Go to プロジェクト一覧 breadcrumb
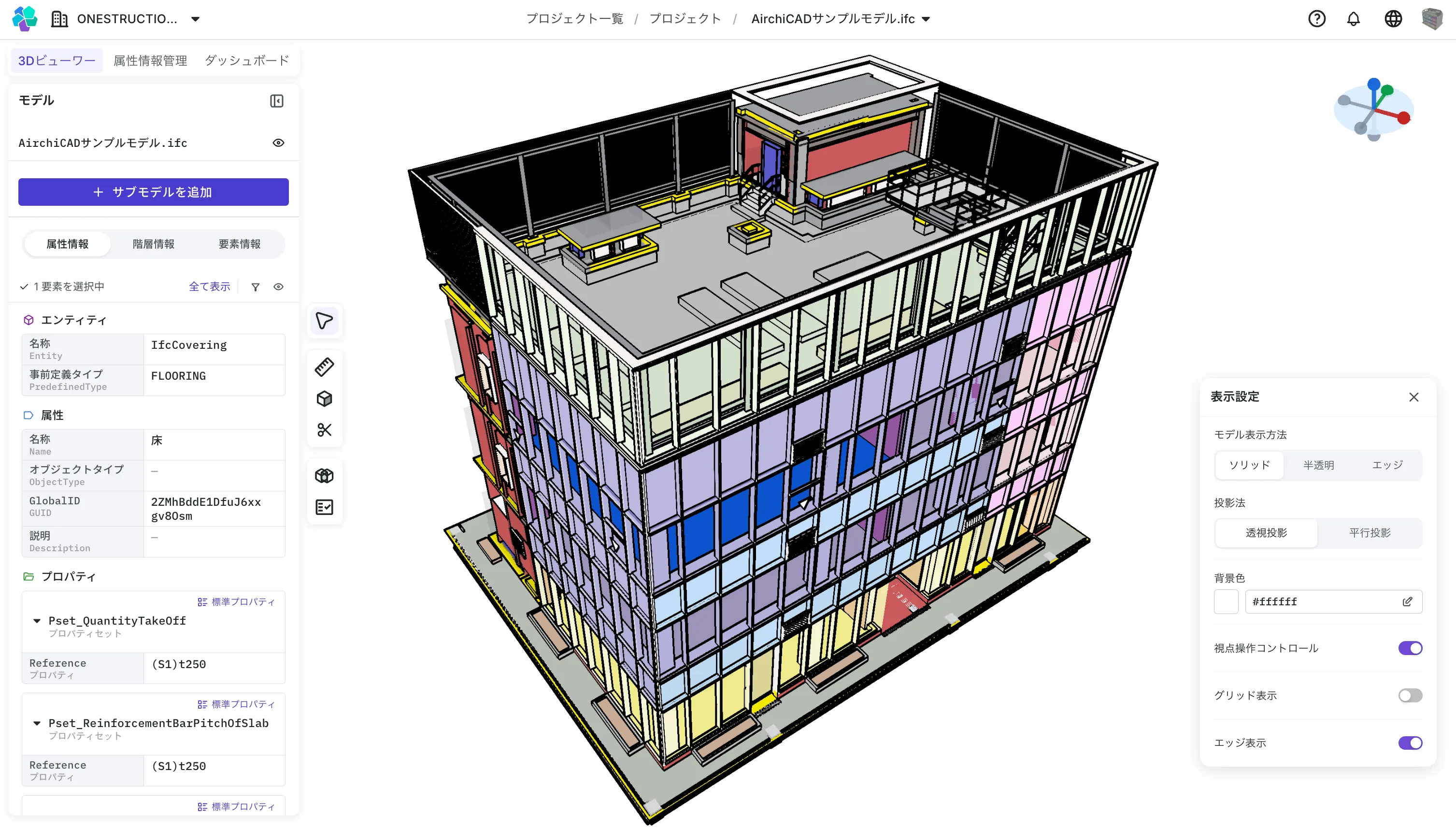 (x=574, y=19)
